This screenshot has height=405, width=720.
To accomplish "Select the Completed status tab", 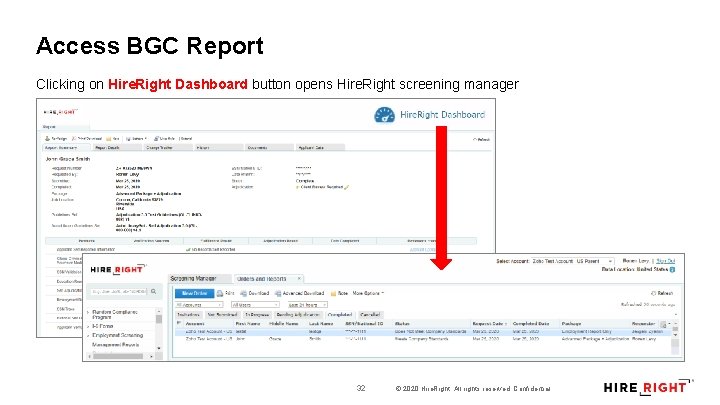I will click(x=340, y=315).
